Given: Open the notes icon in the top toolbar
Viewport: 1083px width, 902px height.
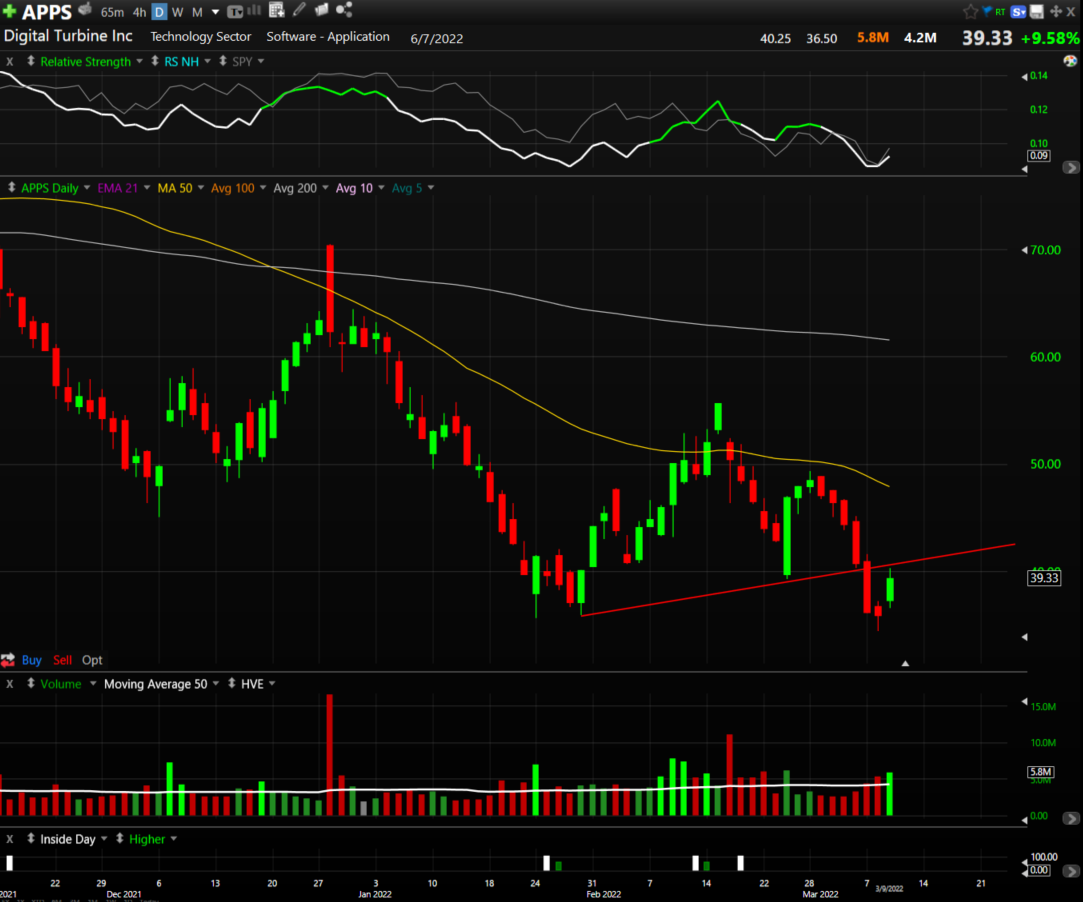Looking at the screenshot, I should 321,10.
